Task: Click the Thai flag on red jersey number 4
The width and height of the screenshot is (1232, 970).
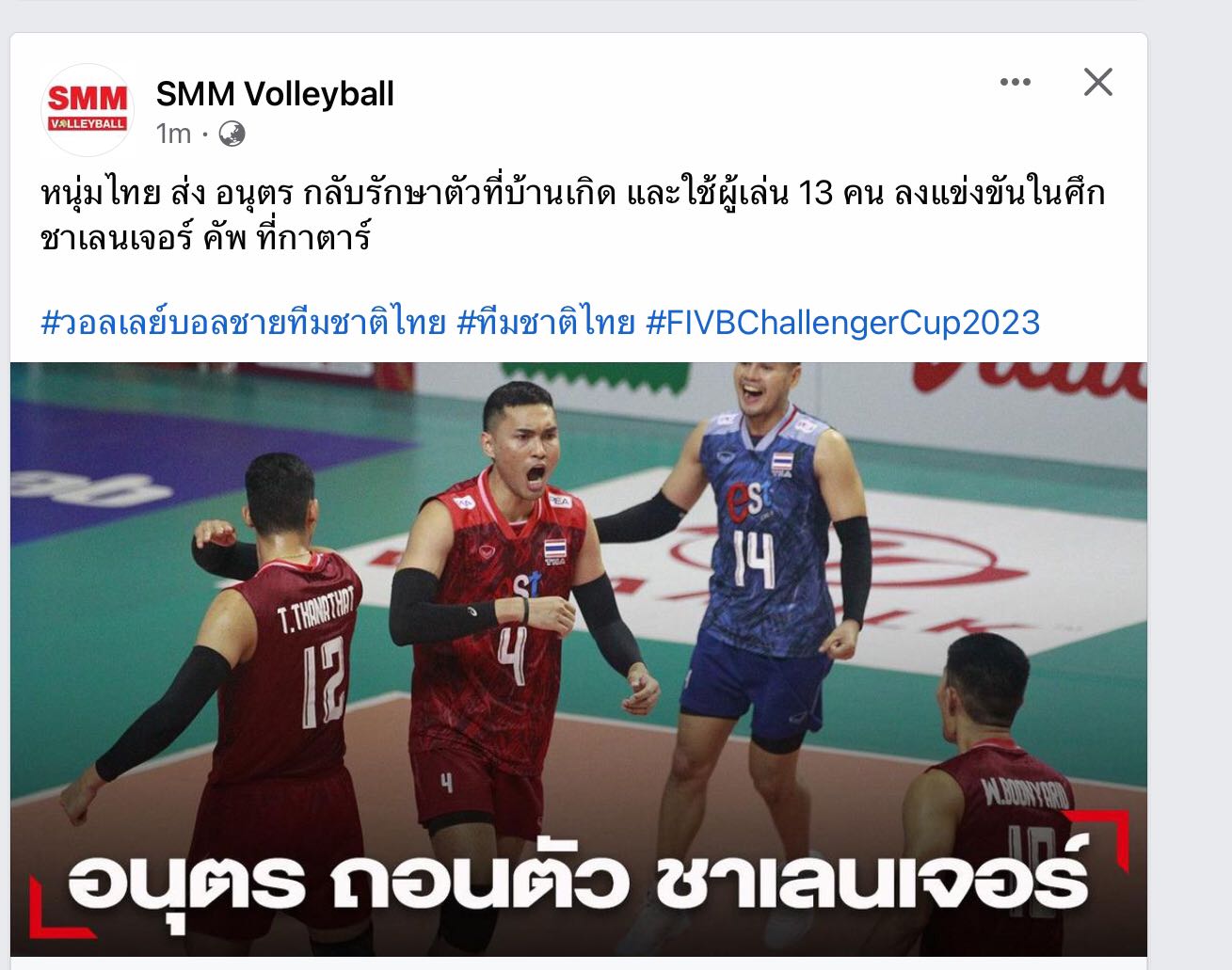Action: (x=554, y=549)
